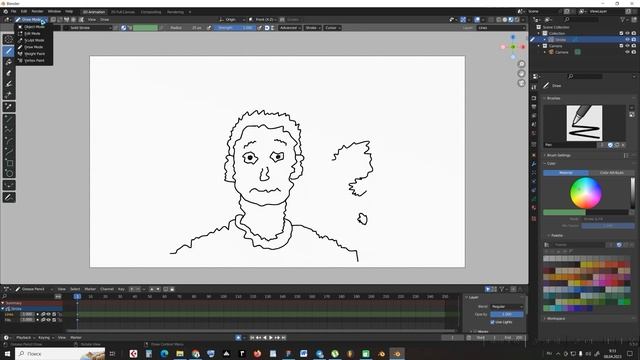Open the Tool properties tab icon
This screenshot has height=360, width=640.
point(534,87)
